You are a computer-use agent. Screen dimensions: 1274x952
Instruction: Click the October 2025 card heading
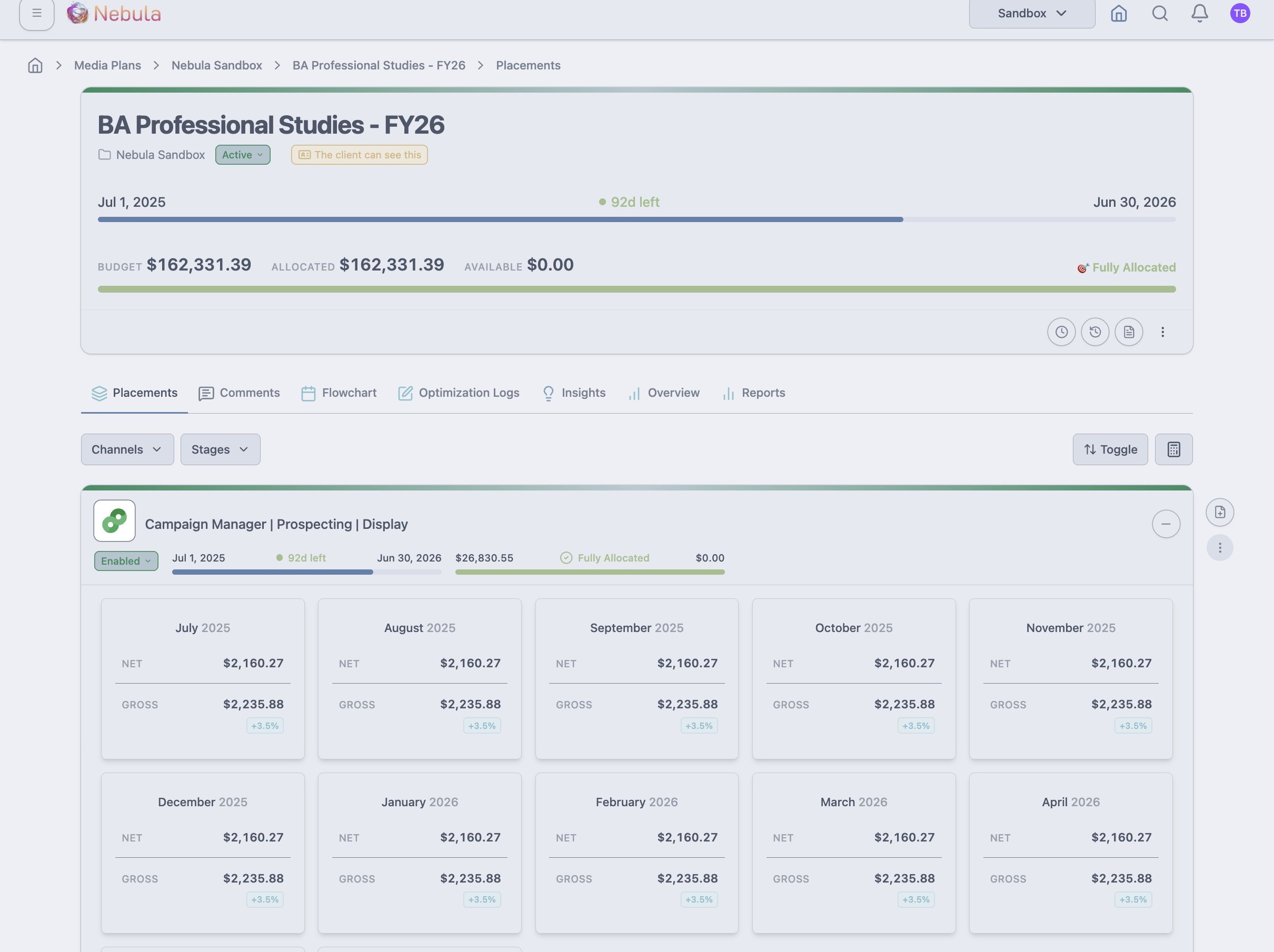[x=853, y=628]
